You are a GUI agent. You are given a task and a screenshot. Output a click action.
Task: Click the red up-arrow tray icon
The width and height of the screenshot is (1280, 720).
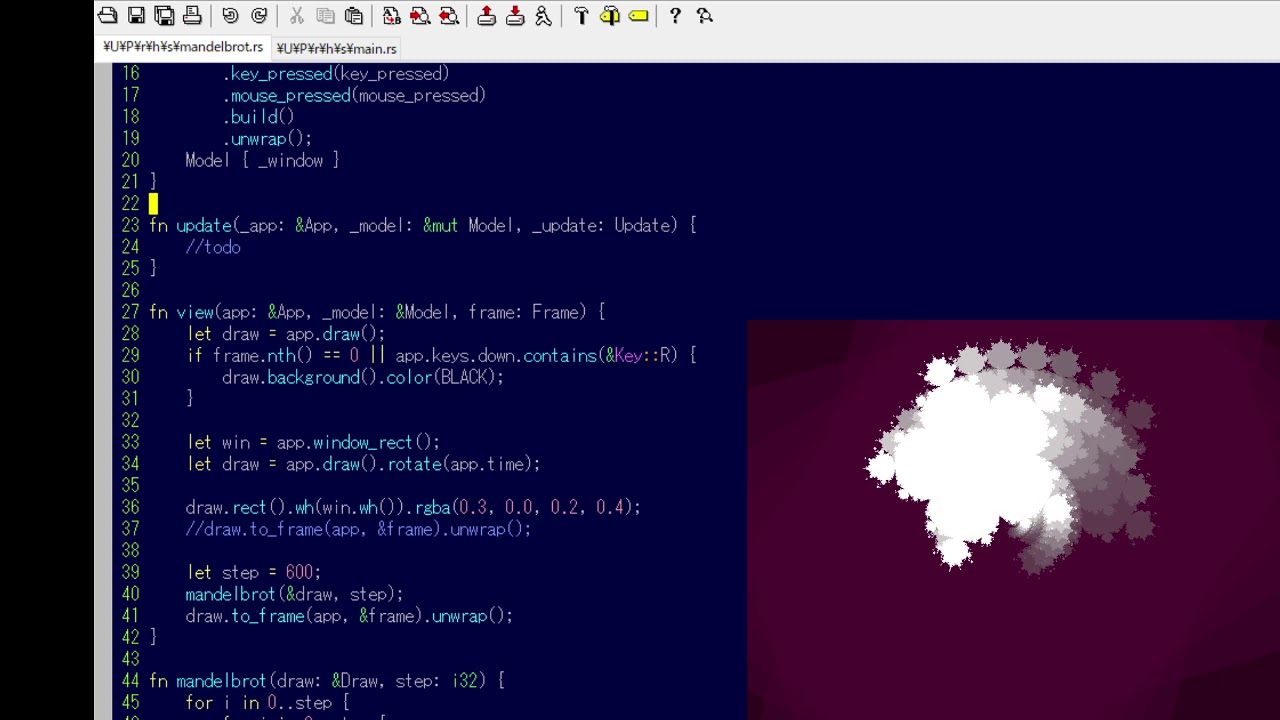click(x=486, y=16)
